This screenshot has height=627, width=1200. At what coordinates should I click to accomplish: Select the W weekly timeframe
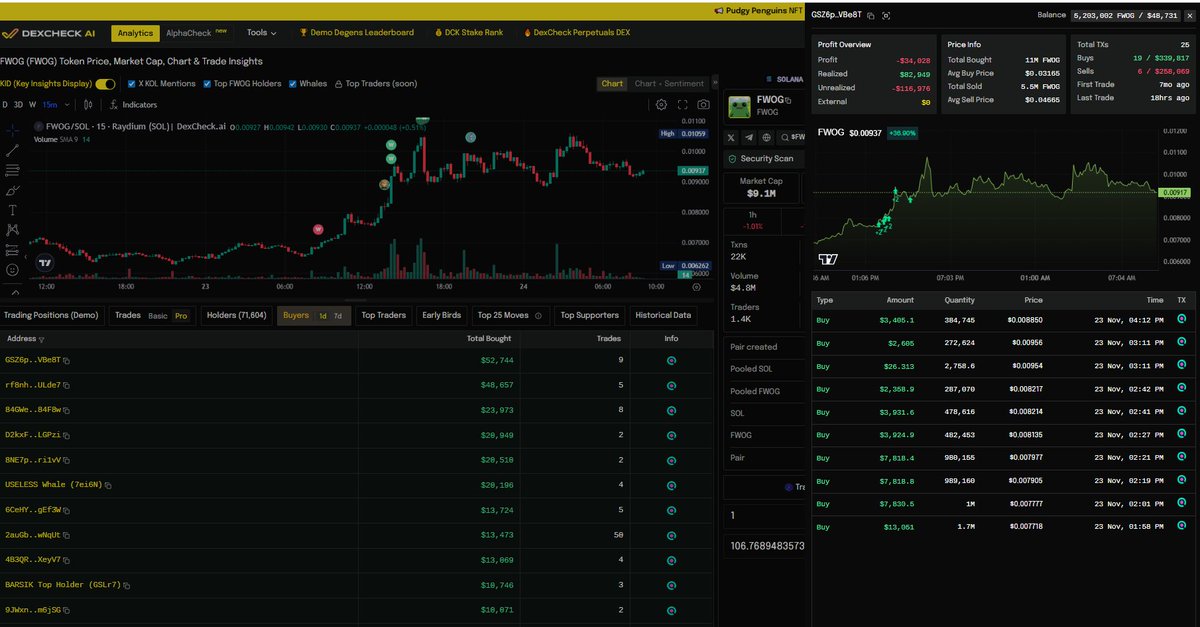coord(32,104)
